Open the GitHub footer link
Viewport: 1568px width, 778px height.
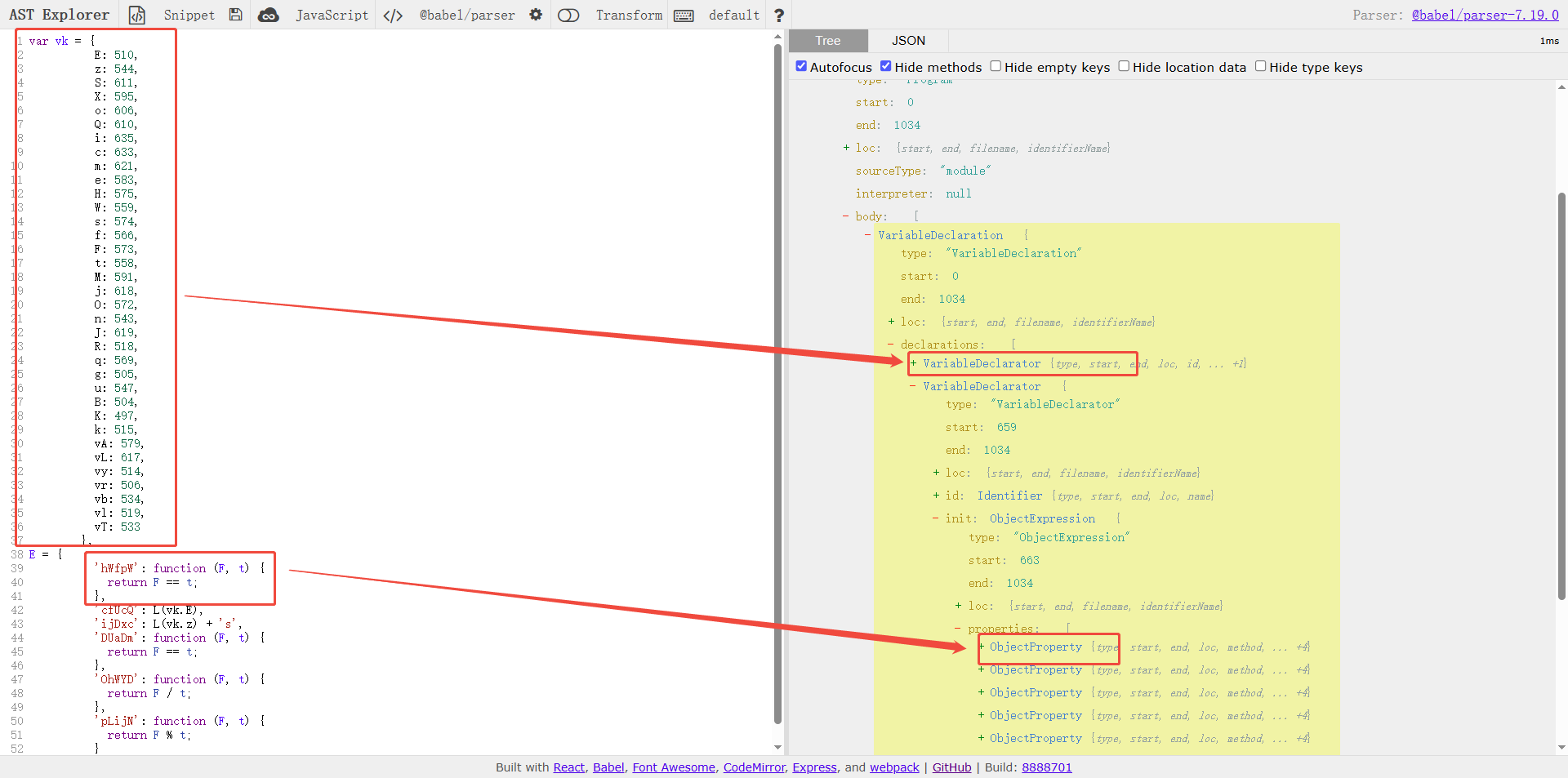pos(951,767)
